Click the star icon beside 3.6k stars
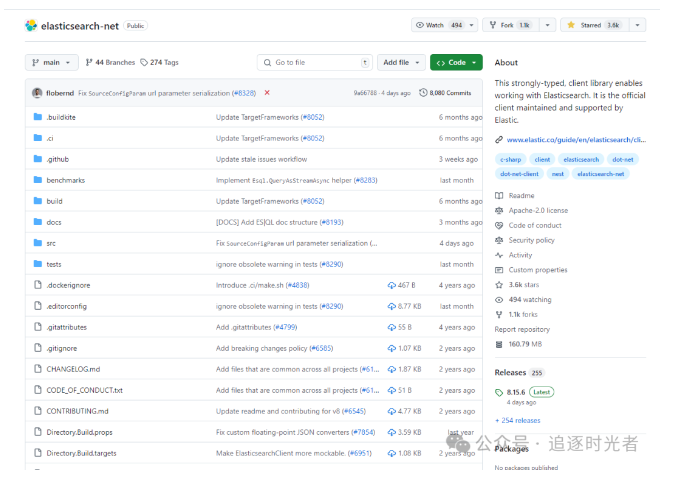The width and height of the screenshot is (689, 481). pos(499,285)
